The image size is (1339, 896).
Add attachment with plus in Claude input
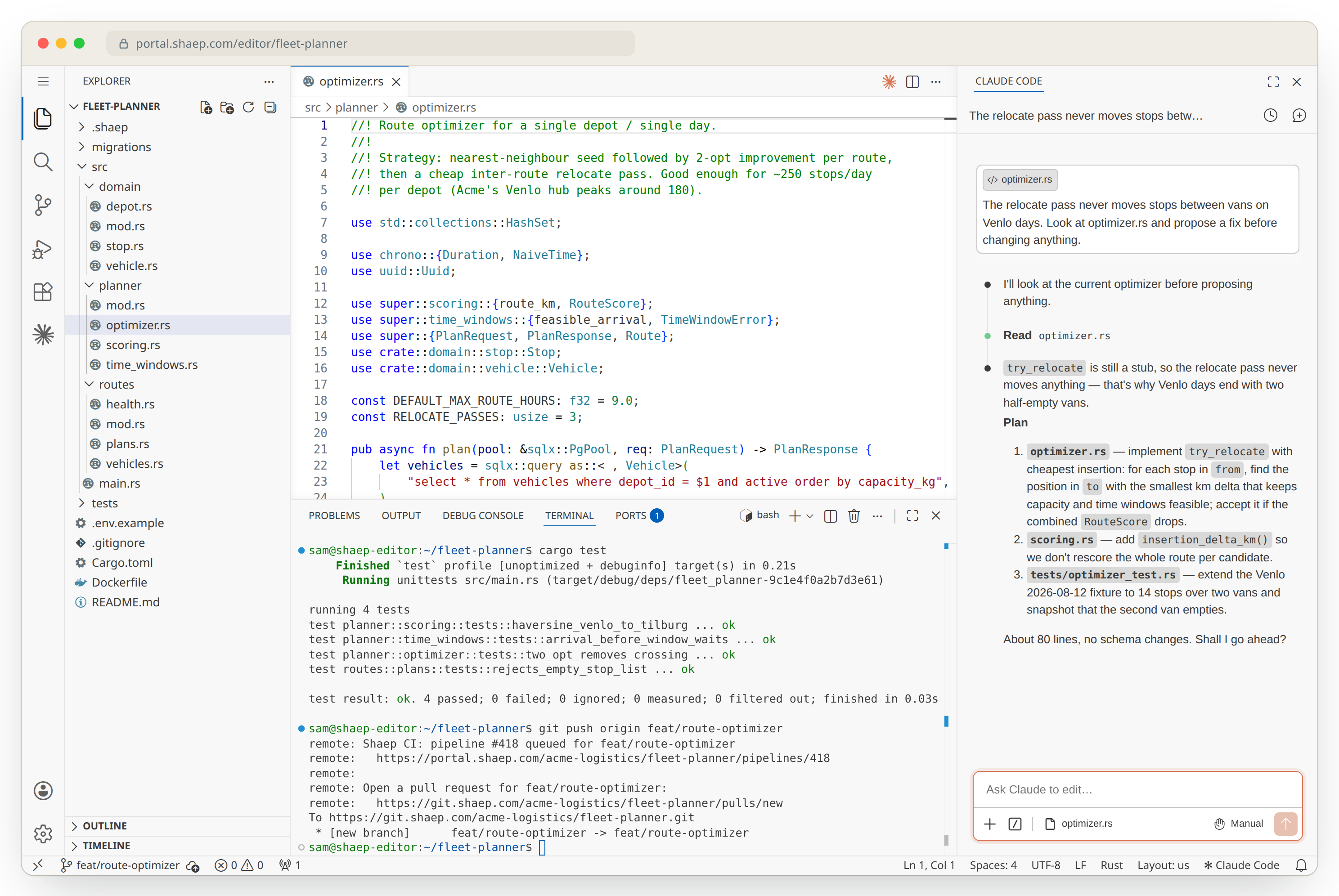pos(990,824)
